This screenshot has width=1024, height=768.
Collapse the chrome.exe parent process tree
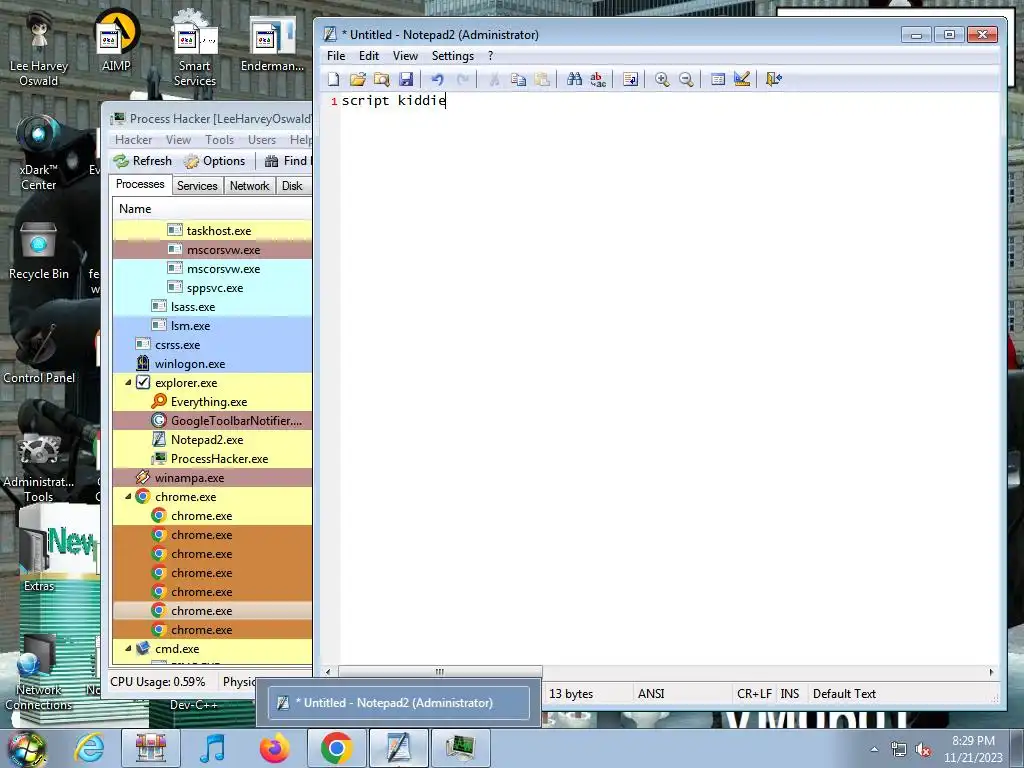tap(128, 496)
